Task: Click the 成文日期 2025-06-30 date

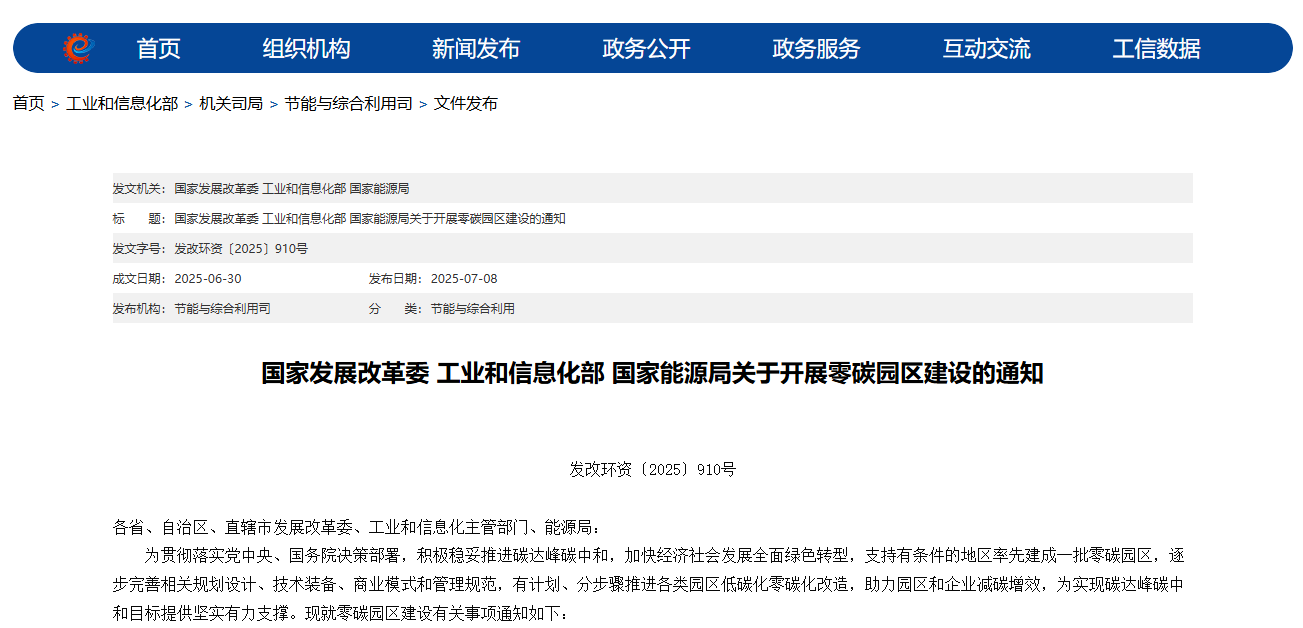Action: pyautogui.click(x=208, y=278)
